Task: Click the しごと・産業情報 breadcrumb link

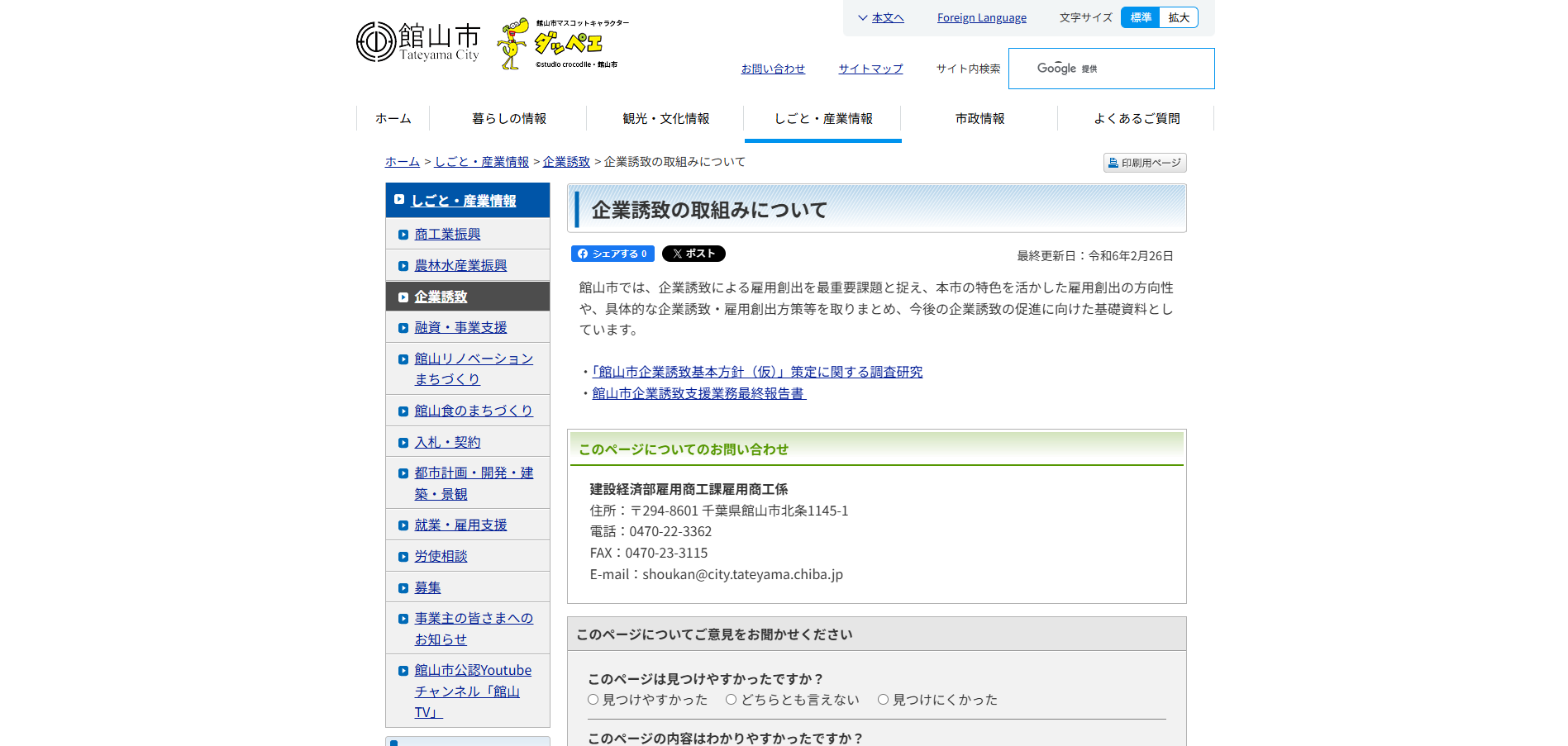Action: click(482, 161)
